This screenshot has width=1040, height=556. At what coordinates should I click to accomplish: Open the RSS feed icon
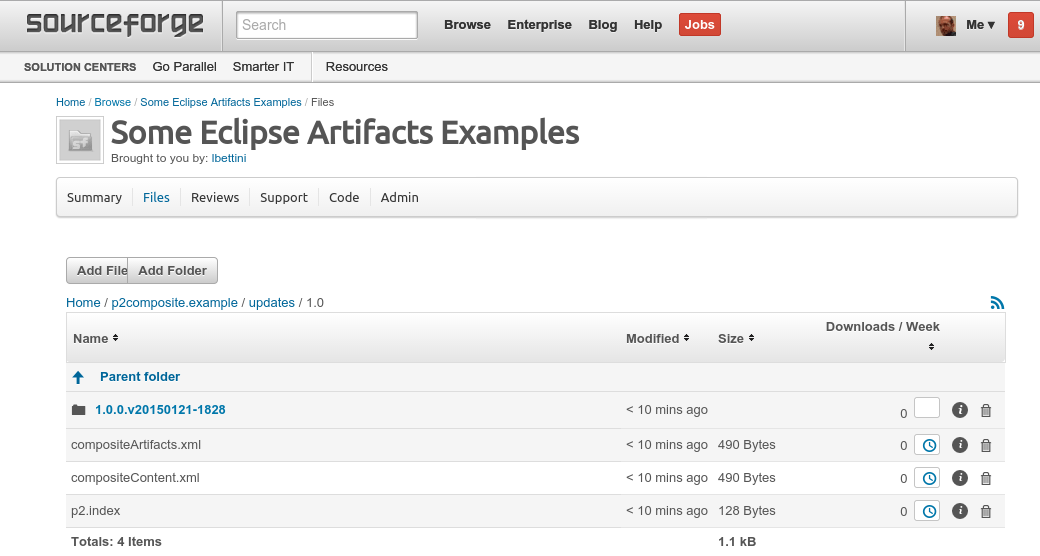click(997, 303)
